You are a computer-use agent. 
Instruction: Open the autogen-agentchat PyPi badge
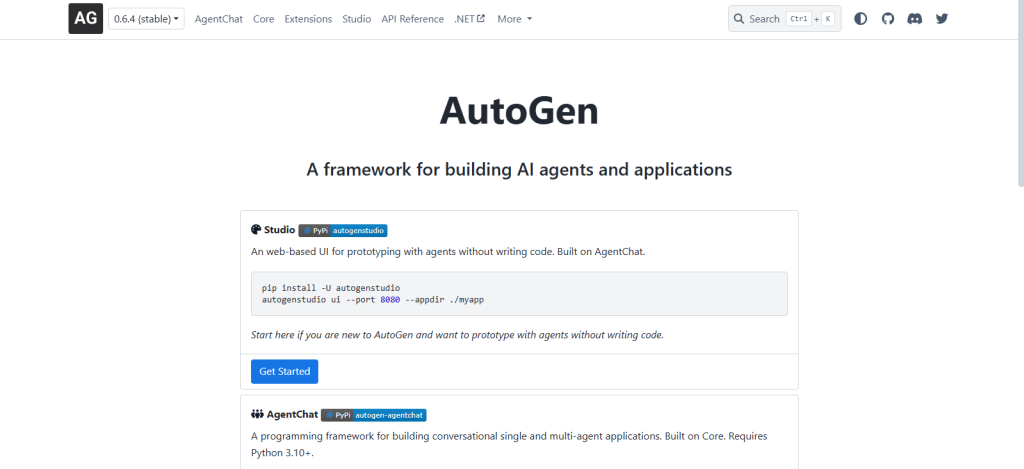pos(374,415)
